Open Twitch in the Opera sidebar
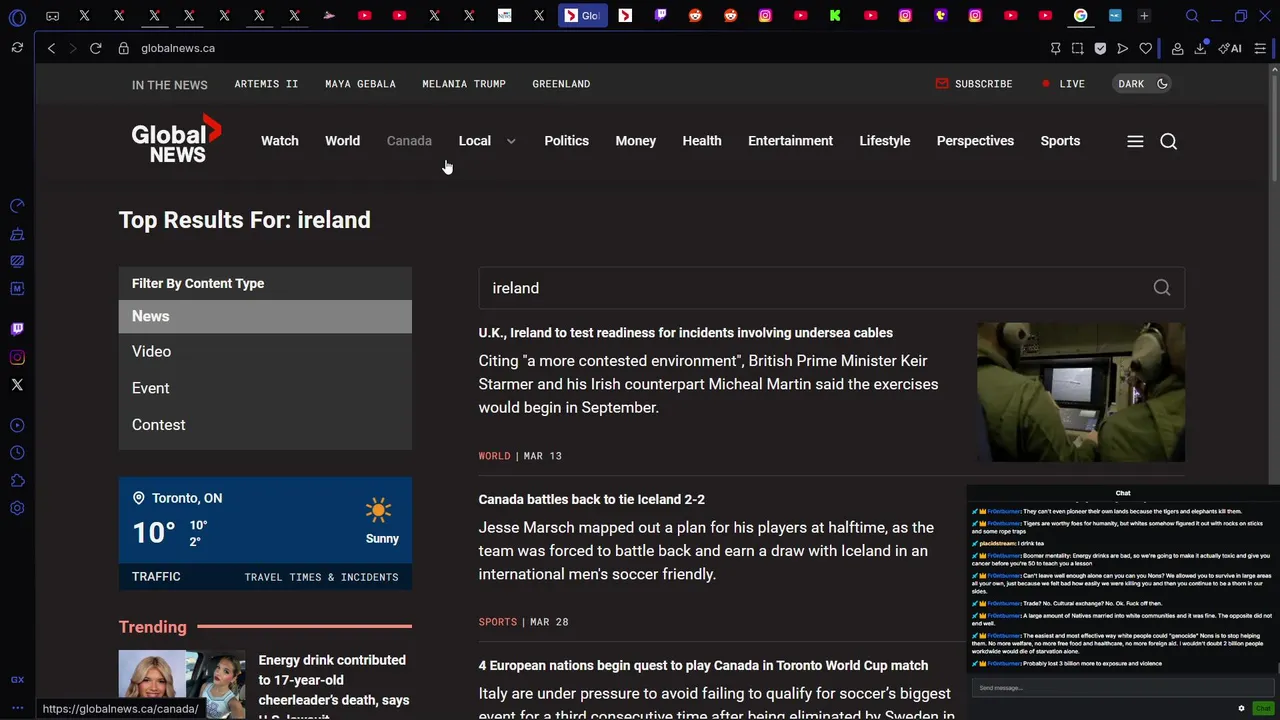The height and width of the screenshot is (720, 1280). [x=17, y=328]
